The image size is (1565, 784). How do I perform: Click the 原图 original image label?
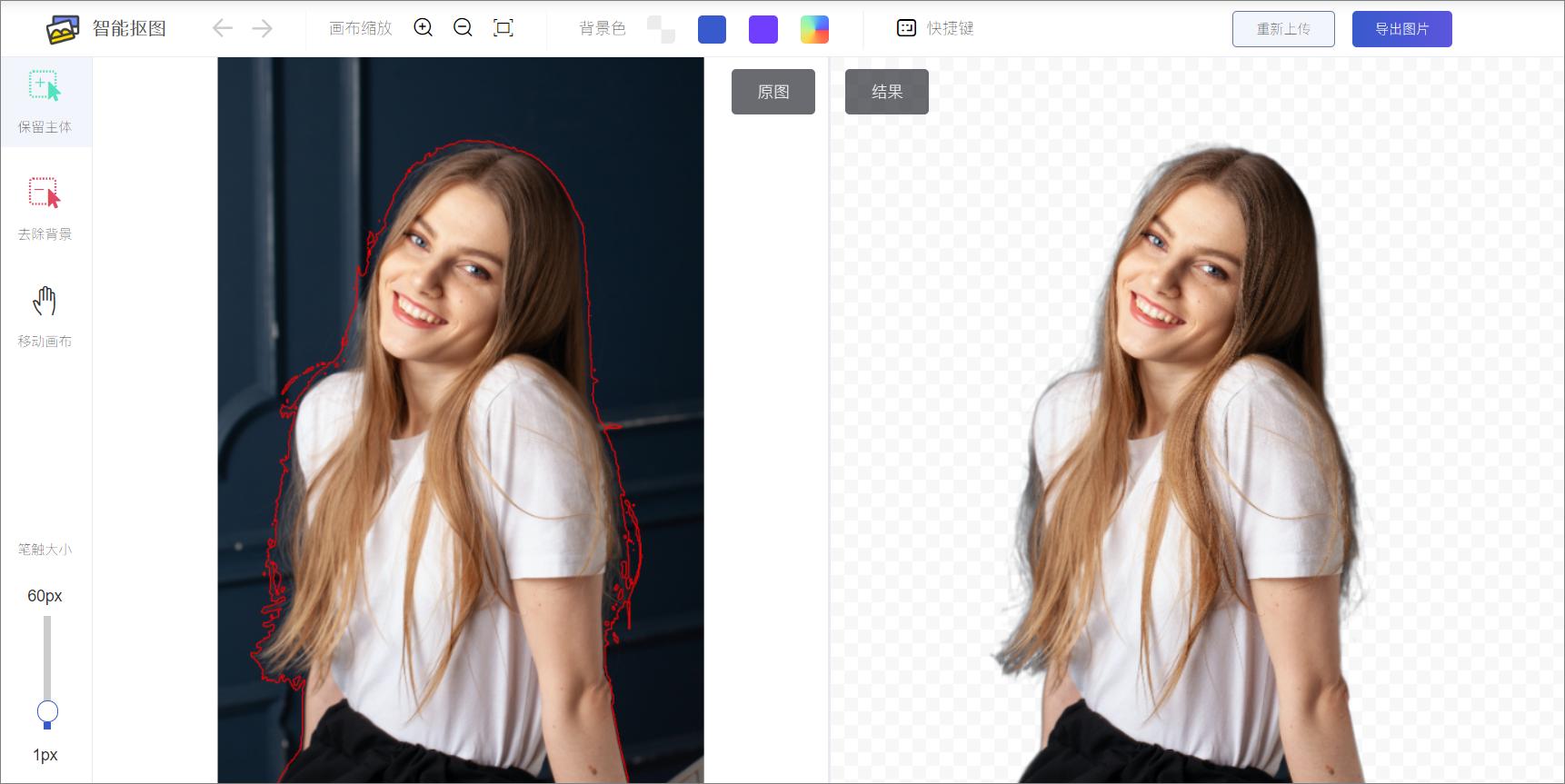click(773, 92)
